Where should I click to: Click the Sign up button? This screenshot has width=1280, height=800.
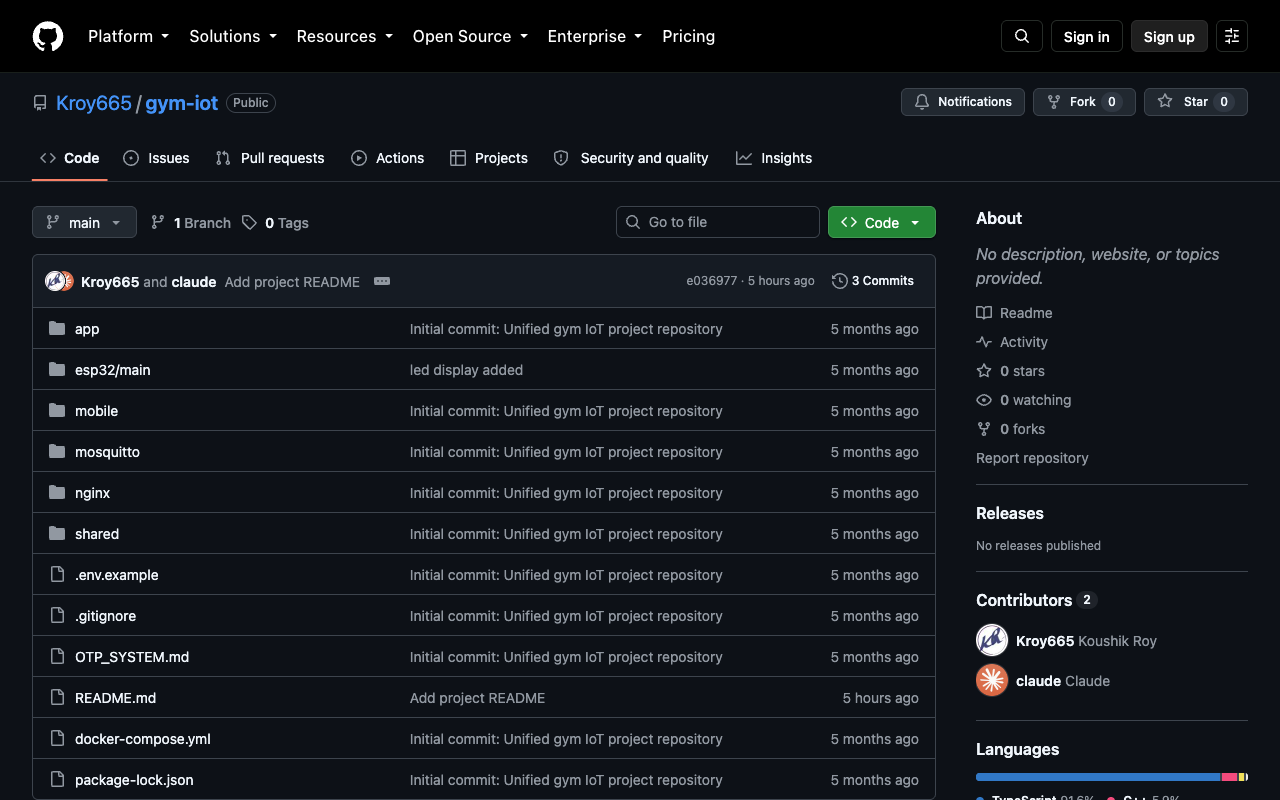click(x=1169, y=36)
